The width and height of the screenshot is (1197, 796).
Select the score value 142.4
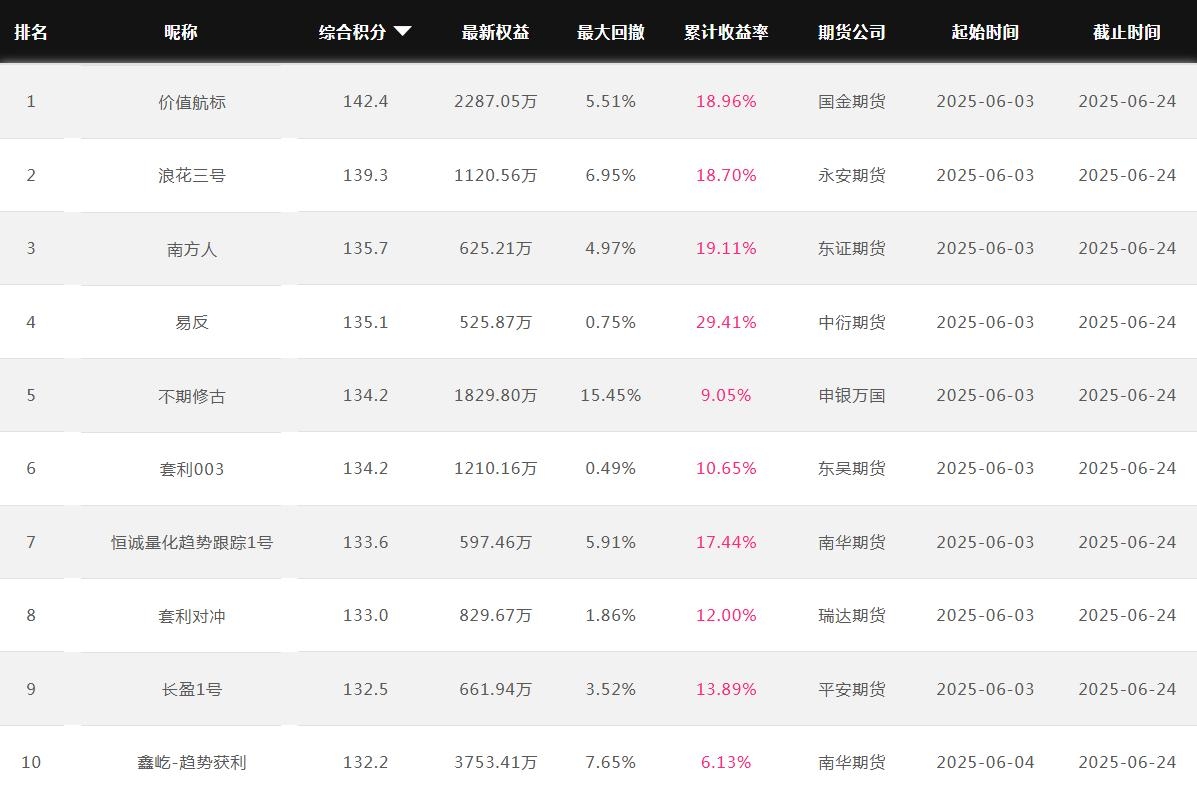(x=366, y=102)
